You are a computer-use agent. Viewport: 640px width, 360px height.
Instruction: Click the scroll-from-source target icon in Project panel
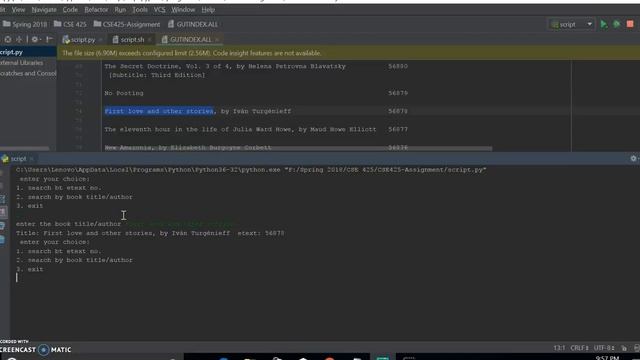click(x=8, y=40)
